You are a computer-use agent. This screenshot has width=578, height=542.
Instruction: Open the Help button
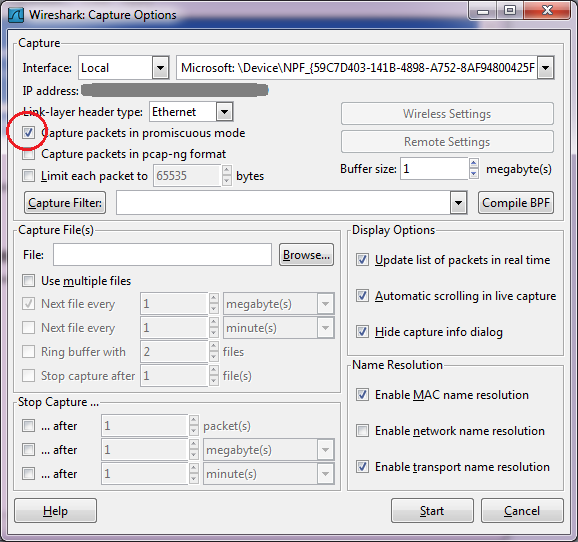click(x=55, y=511)
